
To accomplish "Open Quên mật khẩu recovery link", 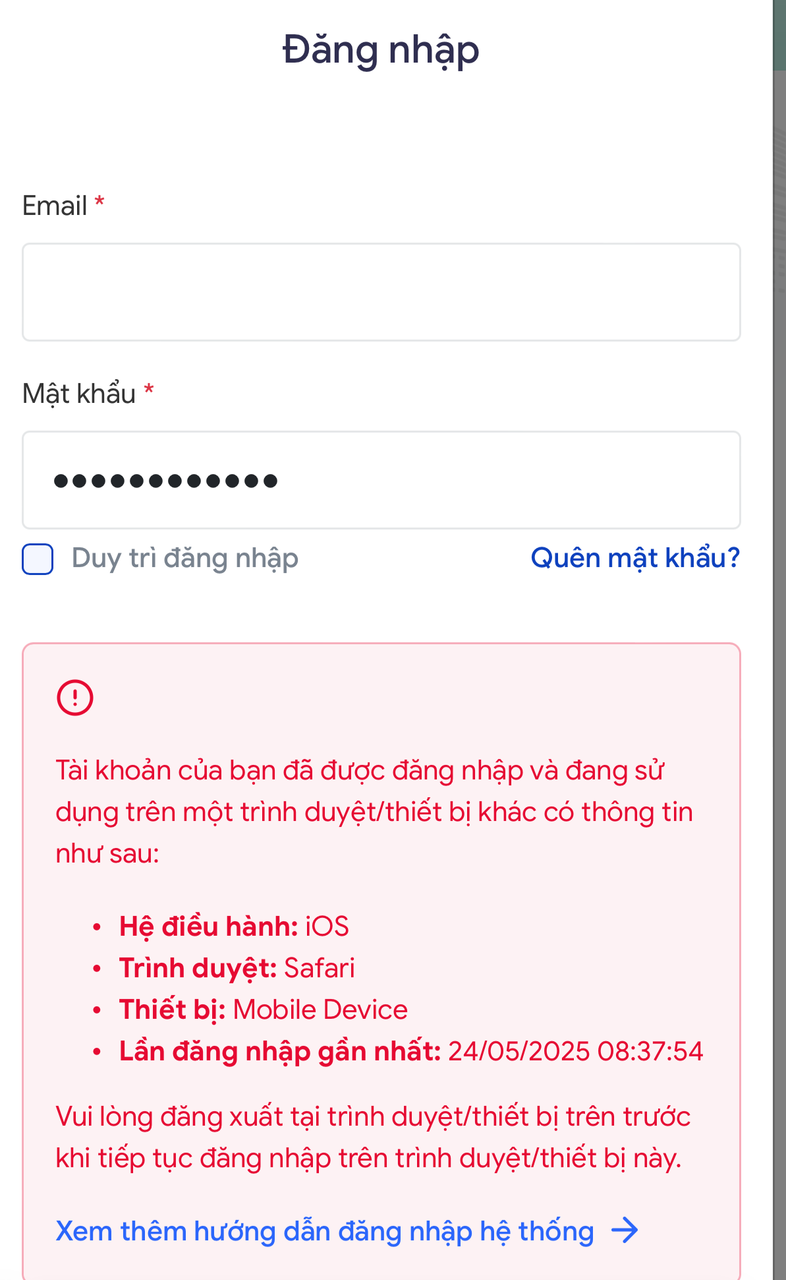I will [x=634, y=557].
